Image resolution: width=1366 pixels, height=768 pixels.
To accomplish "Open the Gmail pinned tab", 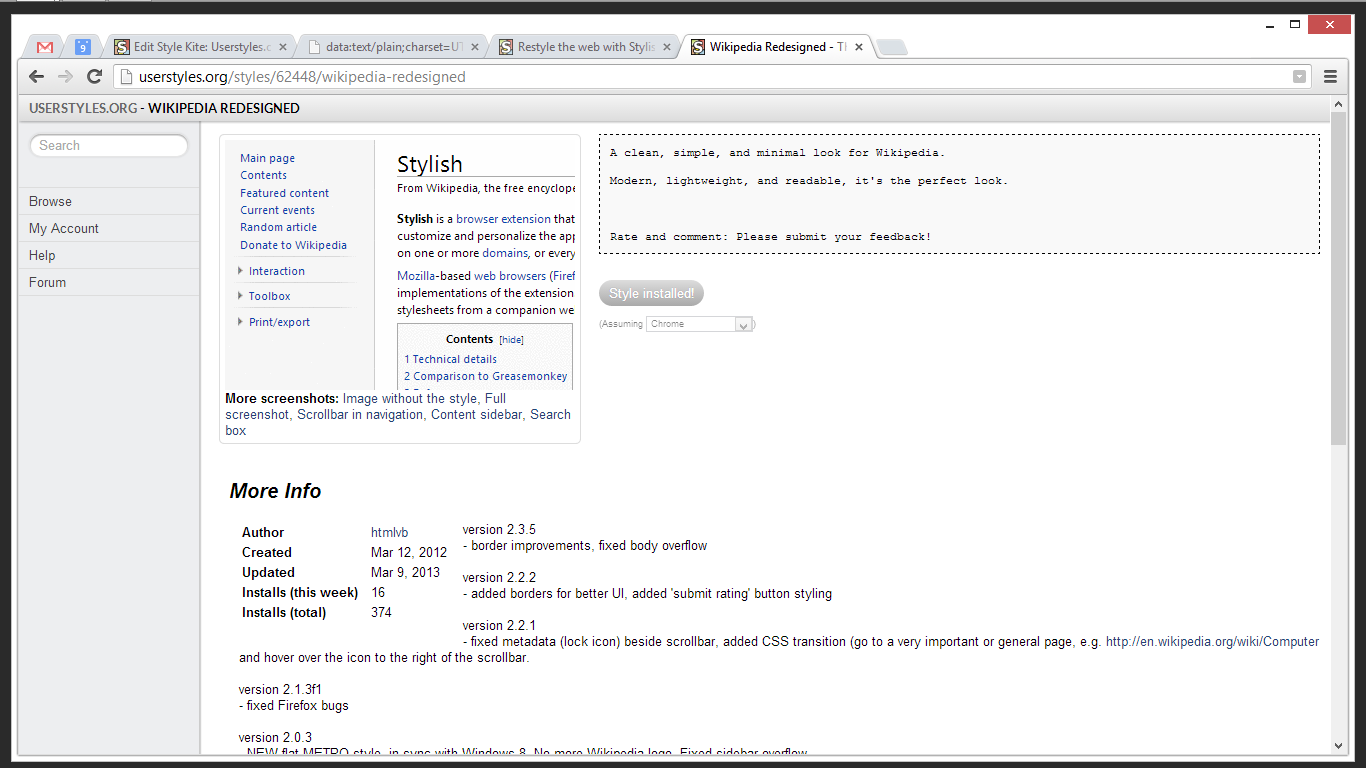I will pyautogui.click(x=45, y=47).
